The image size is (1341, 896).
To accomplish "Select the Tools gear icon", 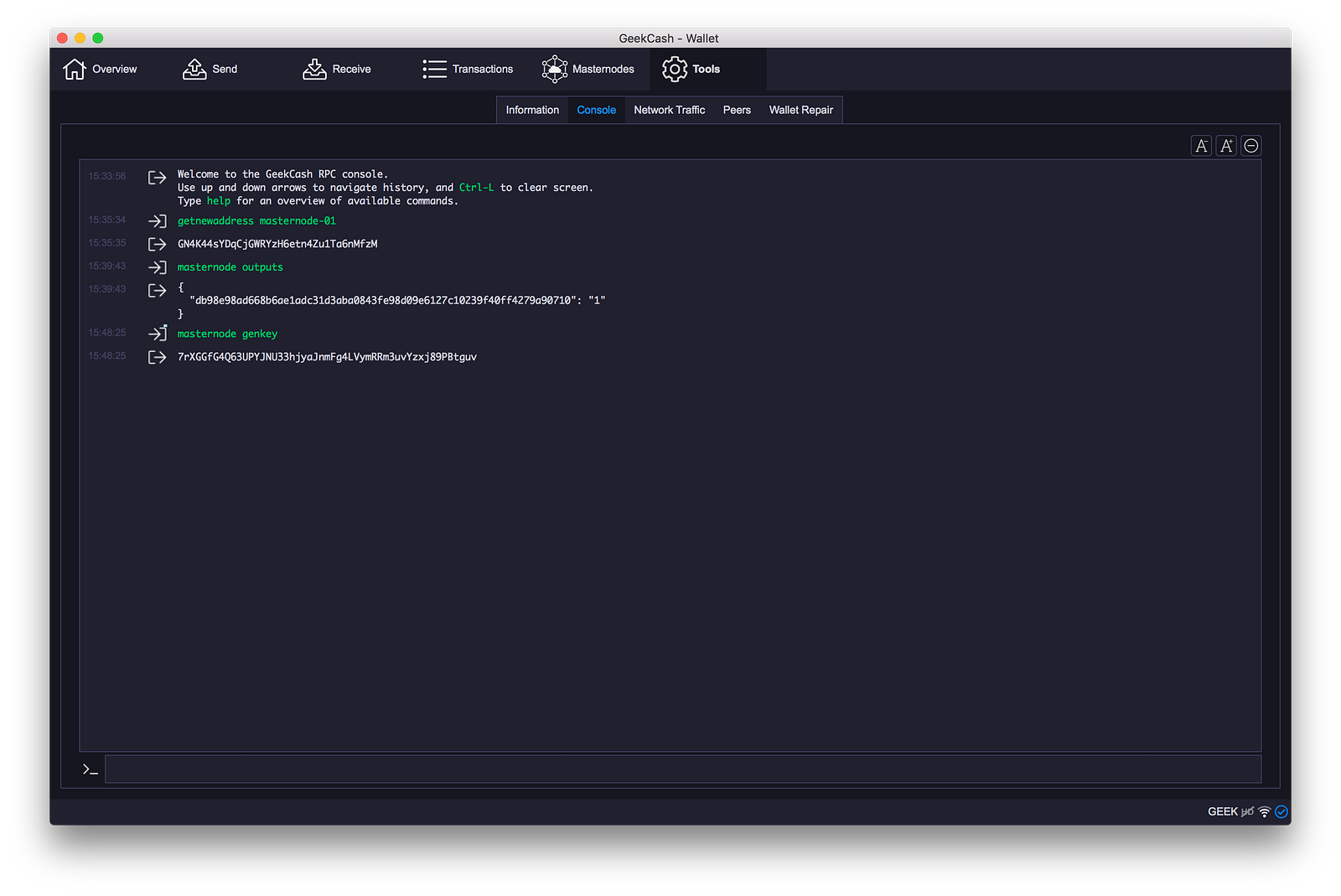I will point(675,69).
